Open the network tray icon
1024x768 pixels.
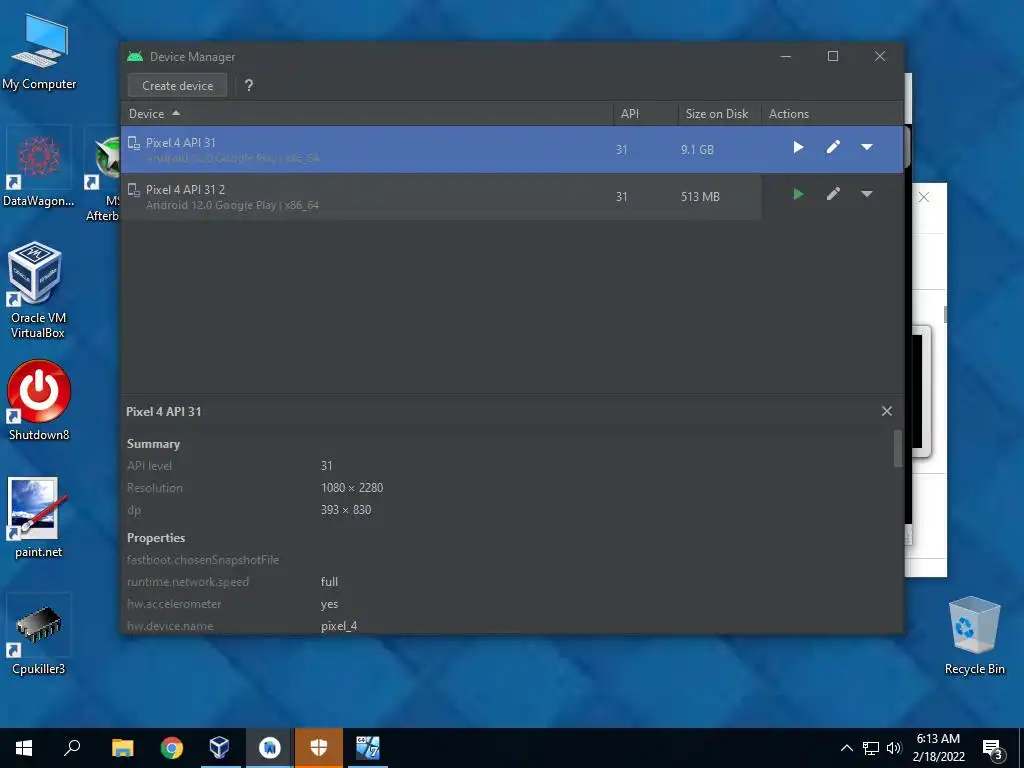pyautogui.click(x=871, y=748)
